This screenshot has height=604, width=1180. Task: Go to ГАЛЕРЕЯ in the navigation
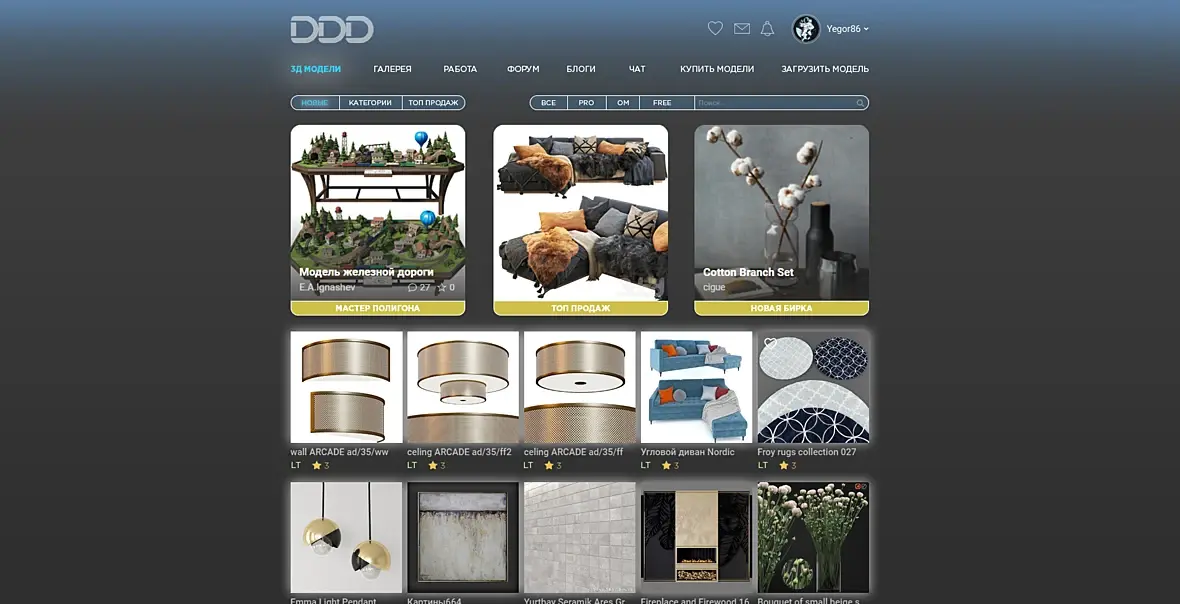(x=392, y=68)
